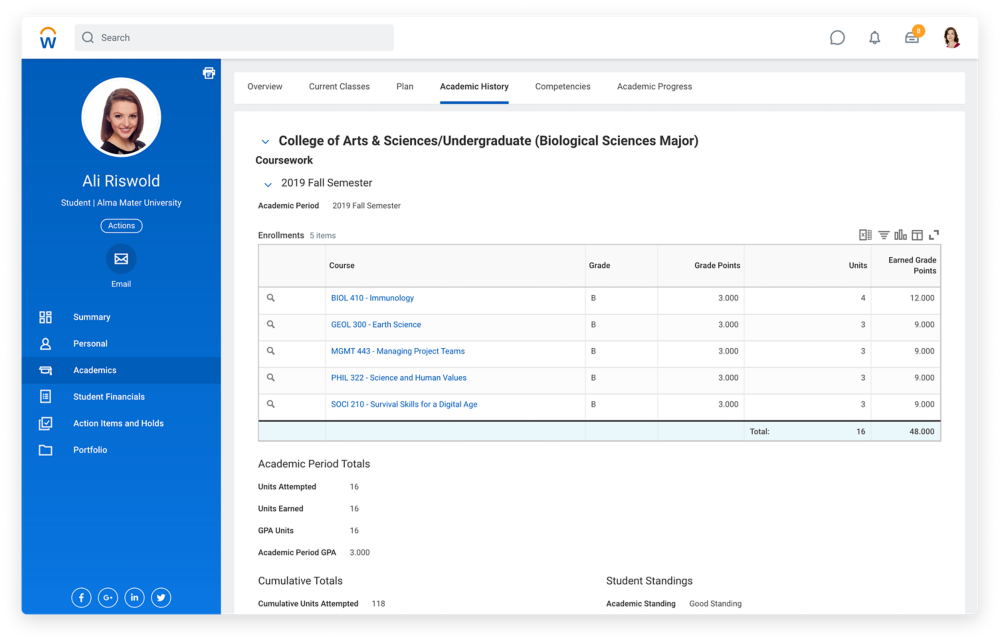
Task: Open the BIOL 410 - Immunology course link
Action: (x=372, y=298)
